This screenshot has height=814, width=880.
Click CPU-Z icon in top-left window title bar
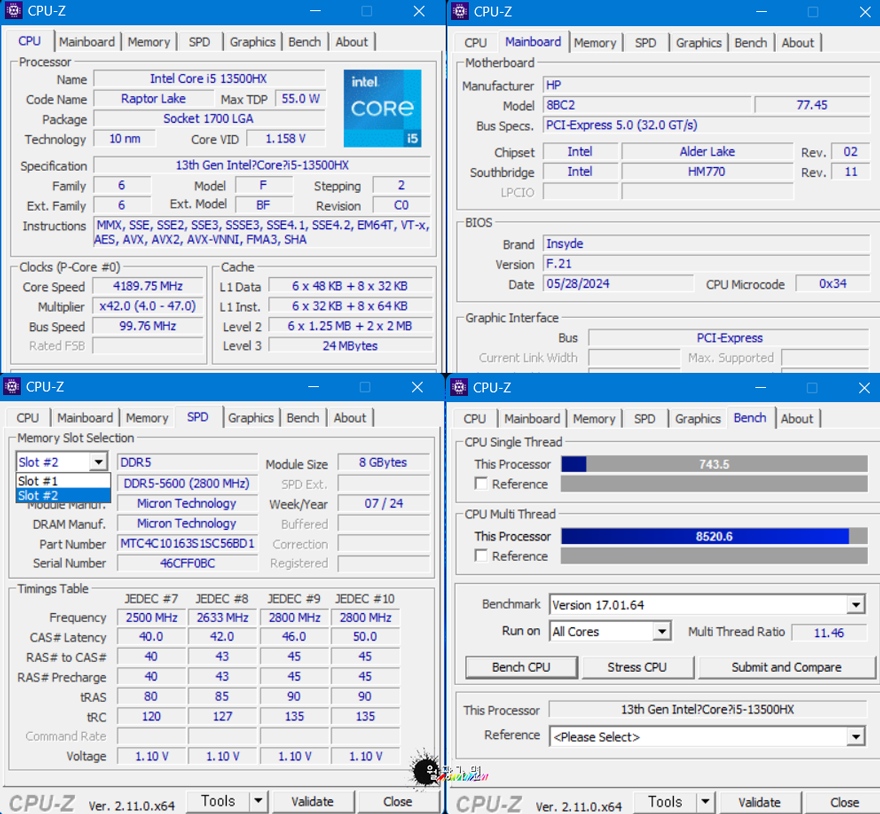click(x=13, y=12)
